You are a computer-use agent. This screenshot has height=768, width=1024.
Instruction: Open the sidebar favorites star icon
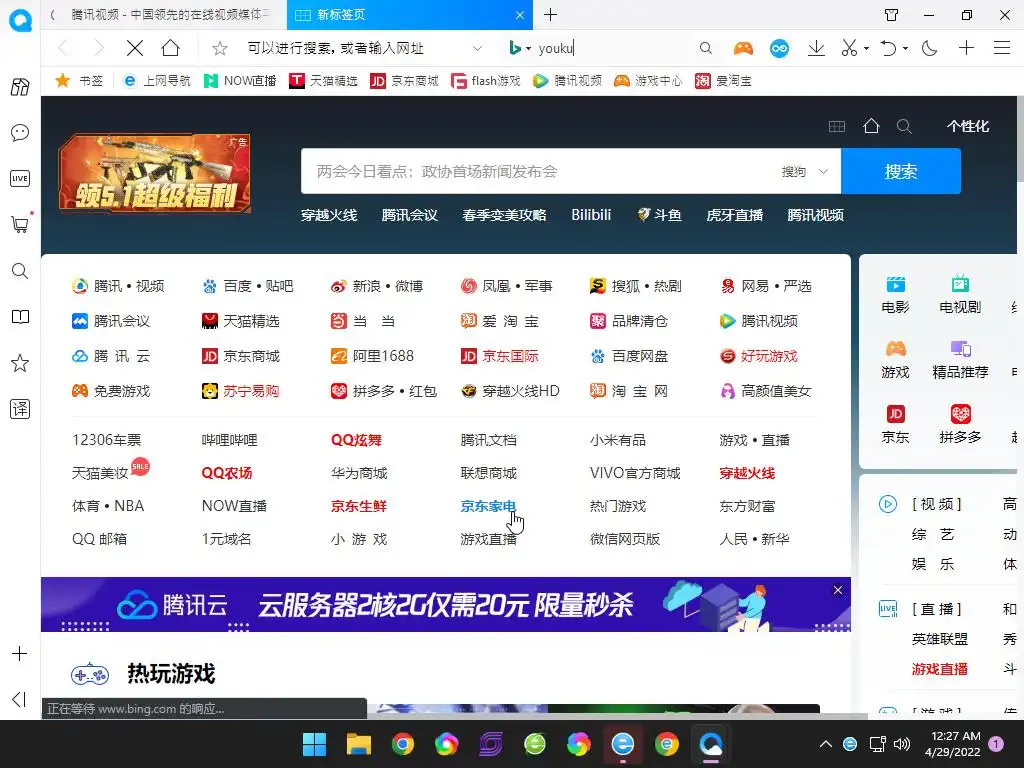click(x=20, y=363)
